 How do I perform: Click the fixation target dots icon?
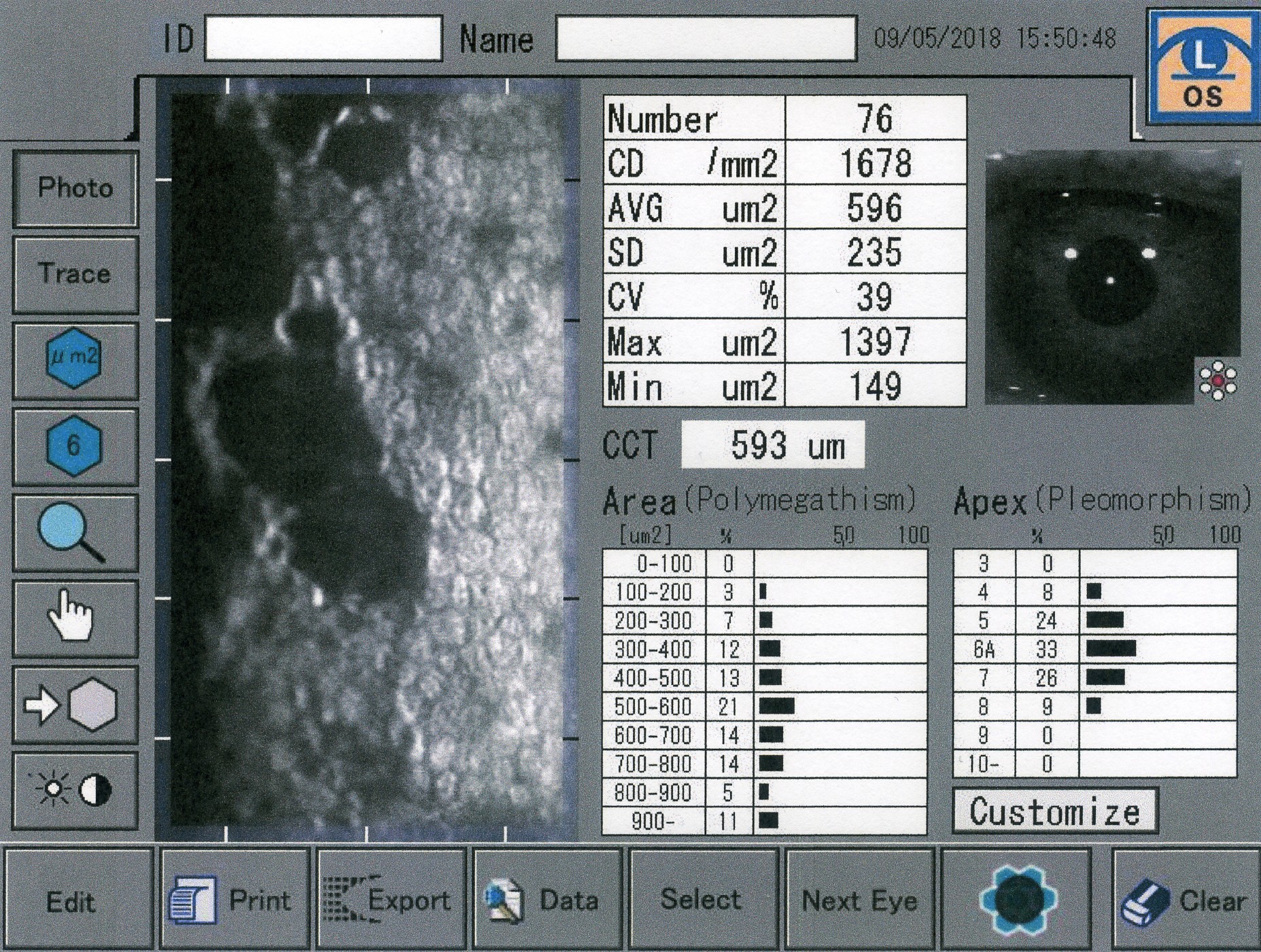click(1217, 381)
